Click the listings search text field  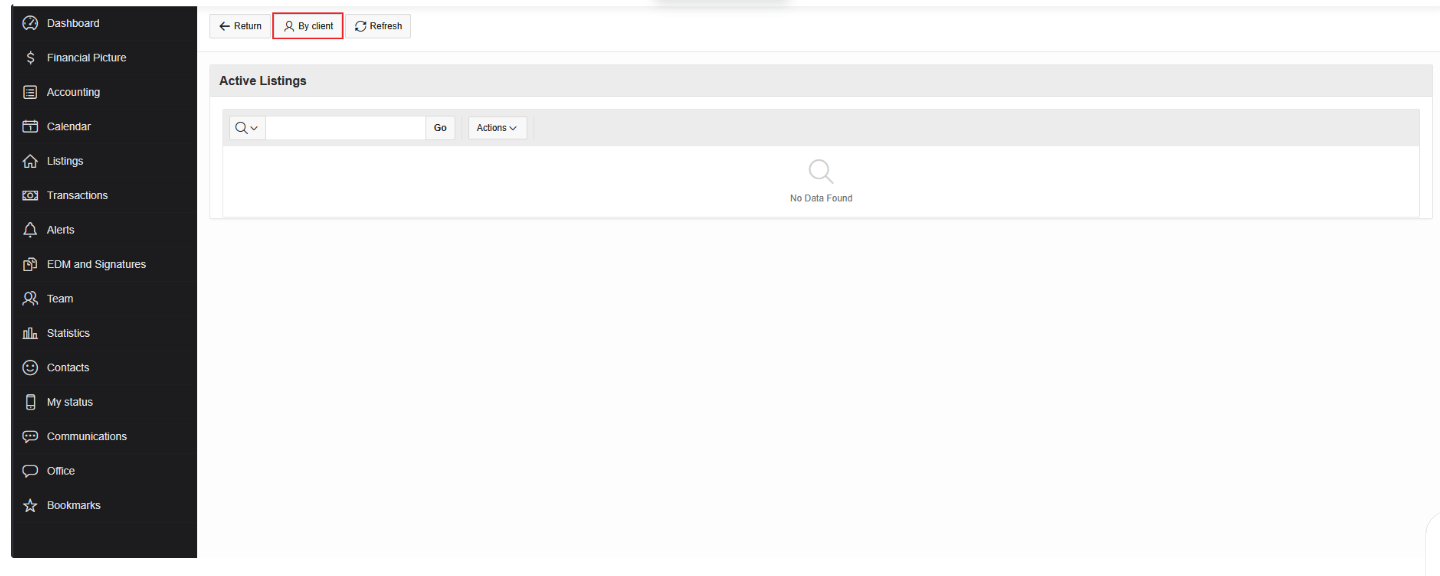[x=346, y=128]
